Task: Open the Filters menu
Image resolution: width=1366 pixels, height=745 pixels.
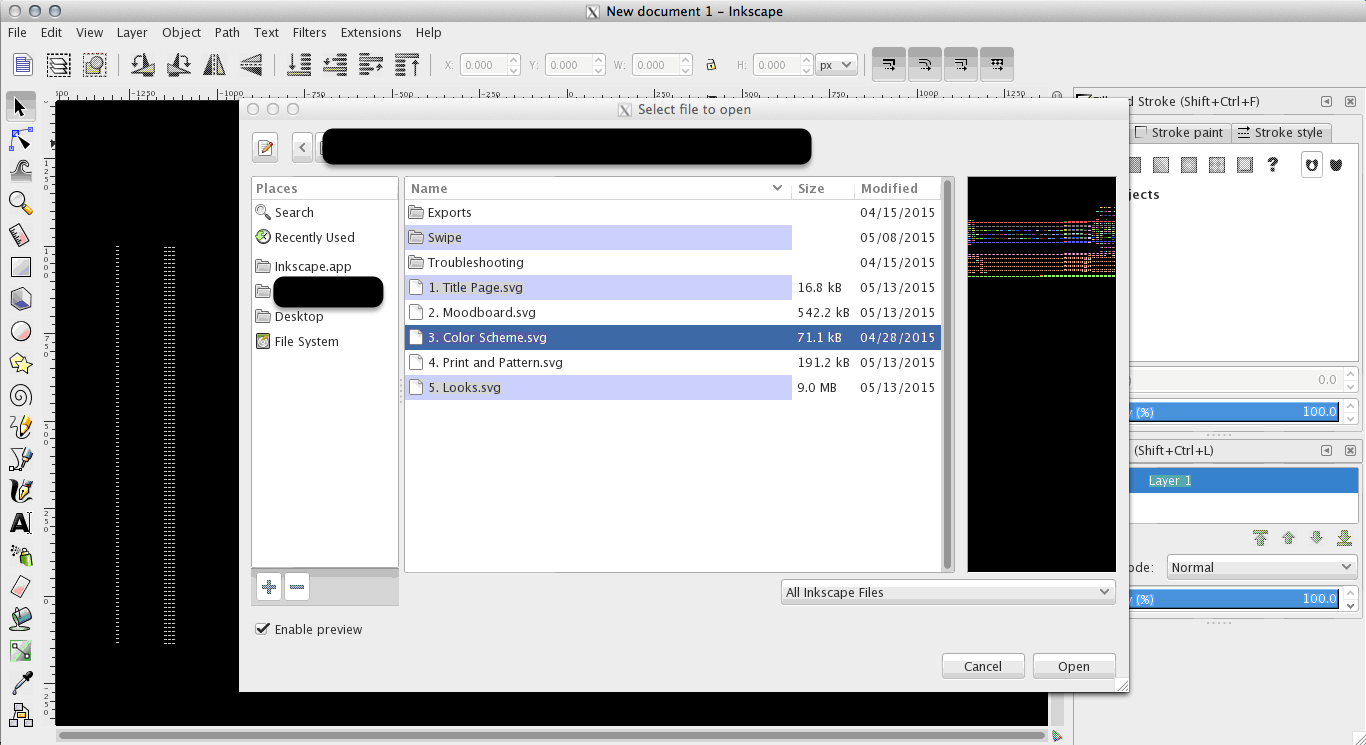Action: pyautogui.click(x=309, y=32)
